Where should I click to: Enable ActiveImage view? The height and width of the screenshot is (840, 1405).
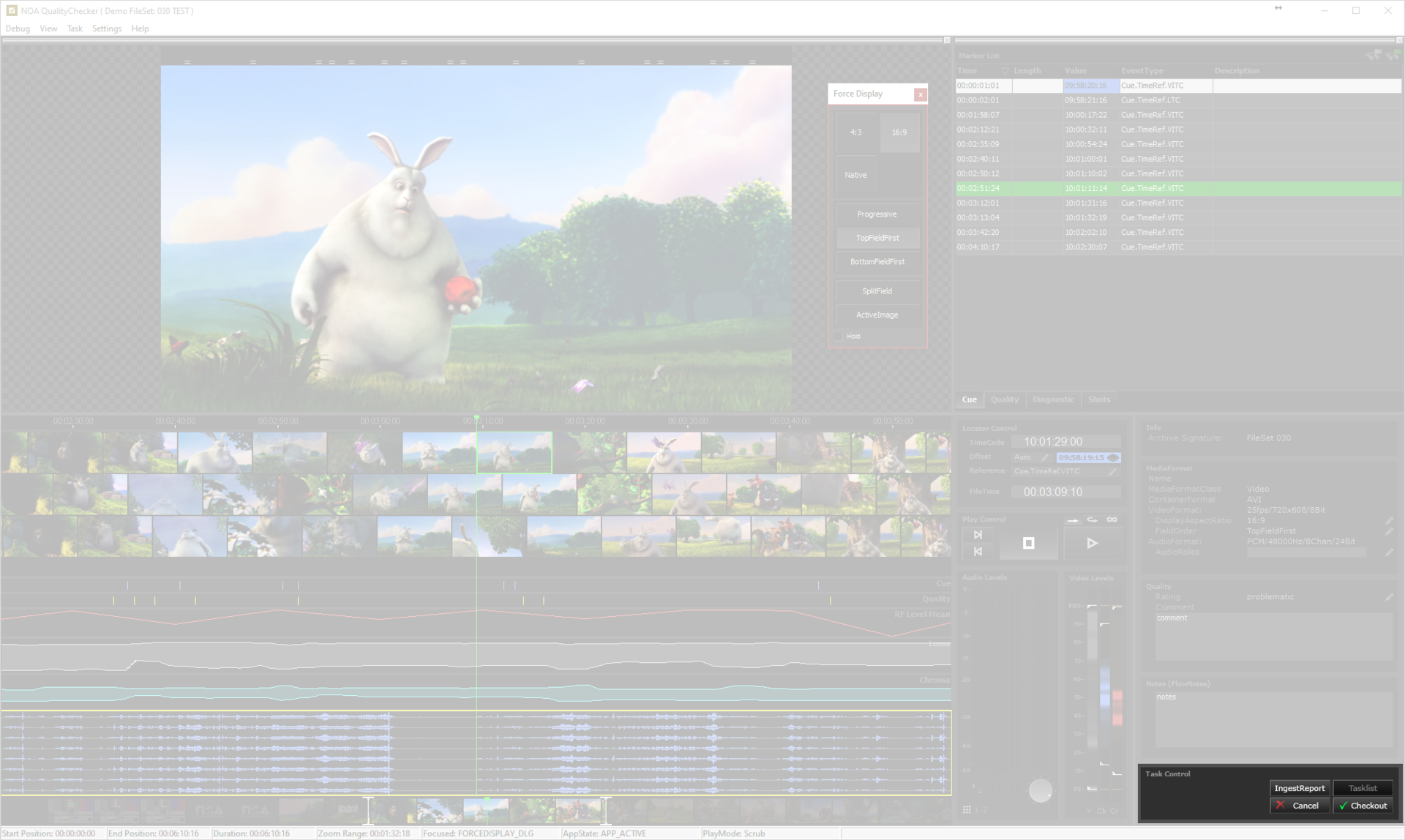[x=877, y=315]
